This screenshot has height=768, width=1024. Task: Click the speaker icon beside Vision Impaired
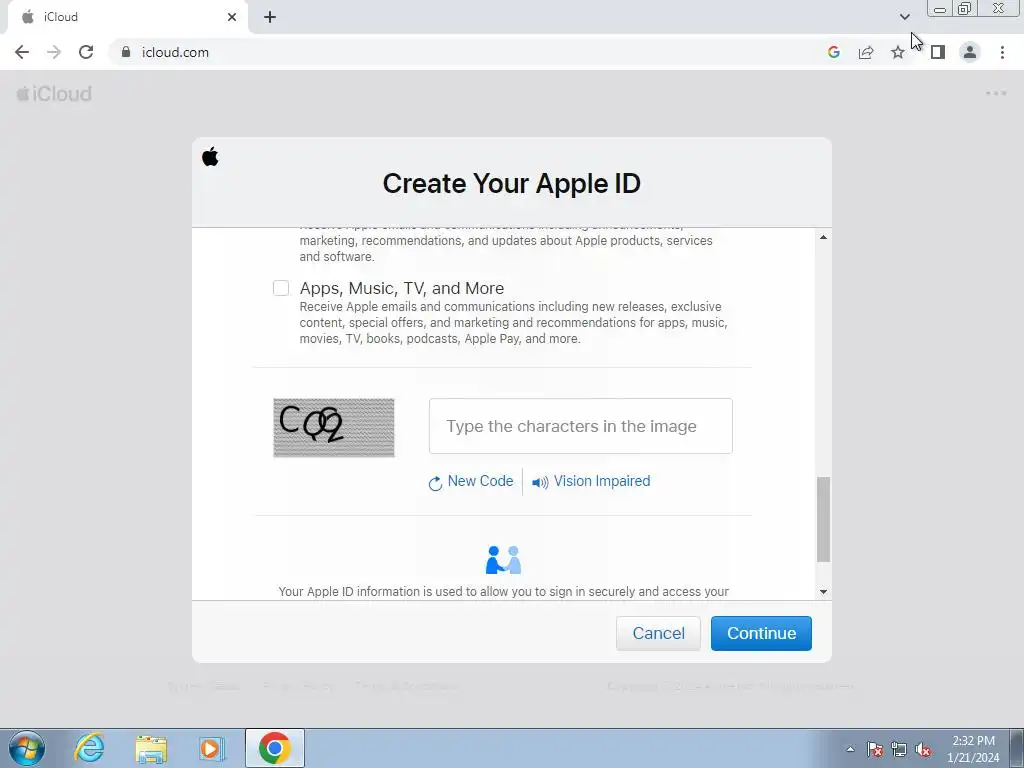(x=540, y=483)
